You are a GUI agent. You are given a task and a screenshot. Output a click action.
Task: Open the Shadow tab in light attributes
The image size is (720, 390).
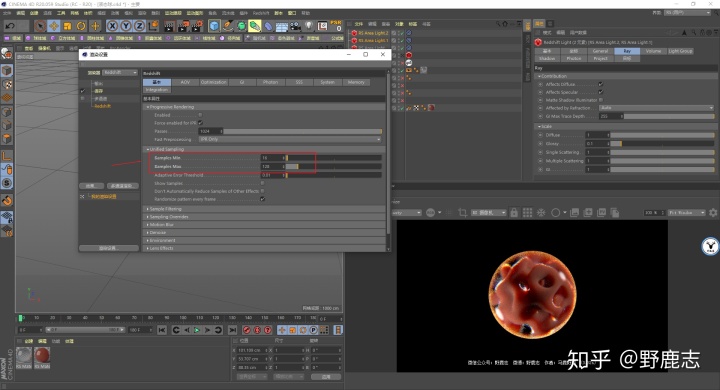(547, 59)
